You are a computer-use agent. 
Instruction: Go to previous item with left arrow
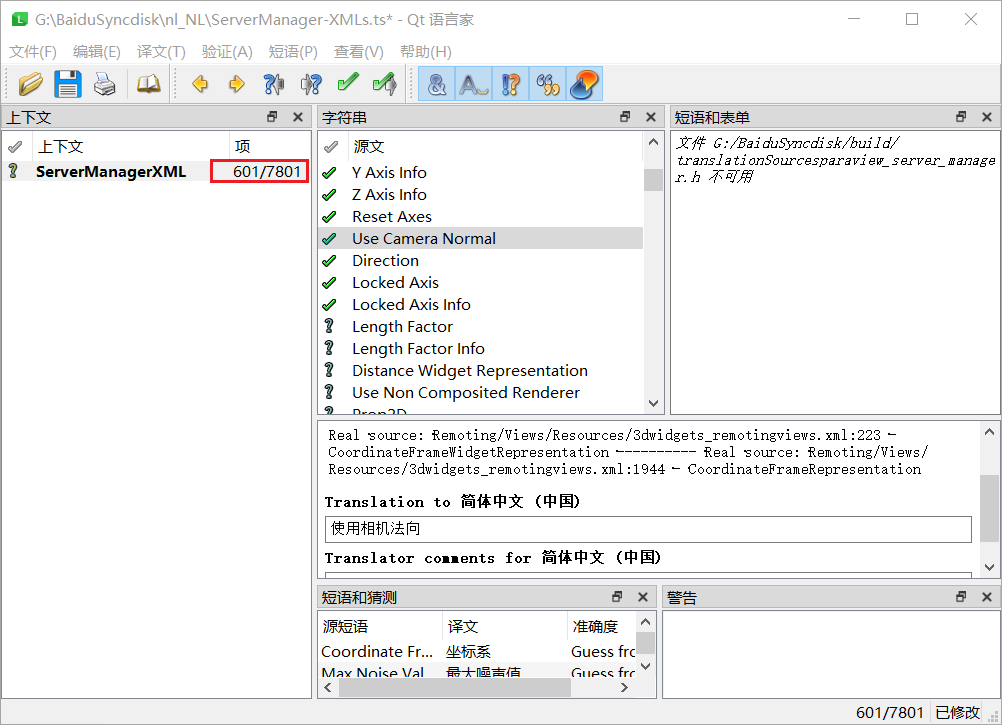click(200, 84)
